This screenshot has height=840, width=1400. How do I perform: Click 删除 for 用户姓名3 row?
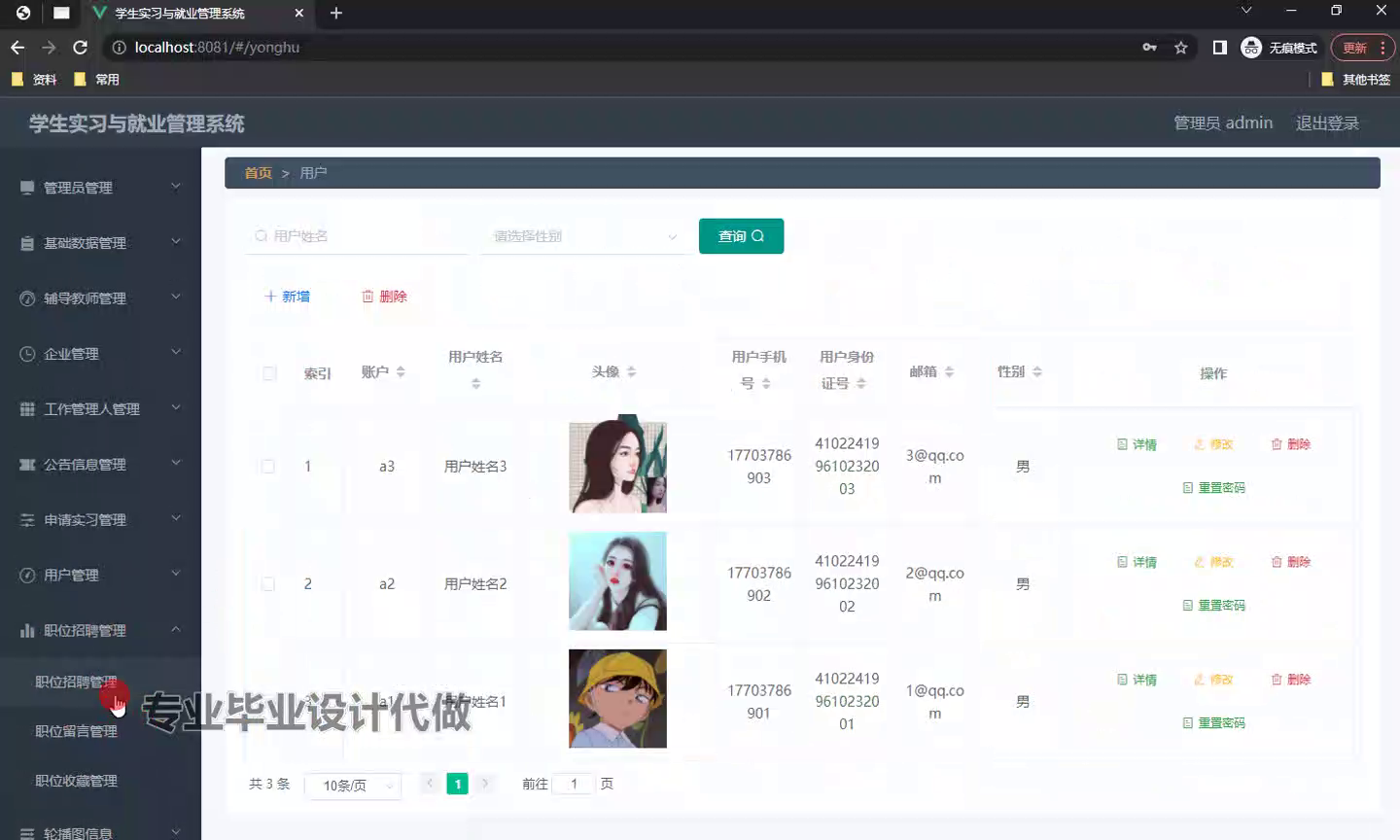click(x=1291, y=444)
